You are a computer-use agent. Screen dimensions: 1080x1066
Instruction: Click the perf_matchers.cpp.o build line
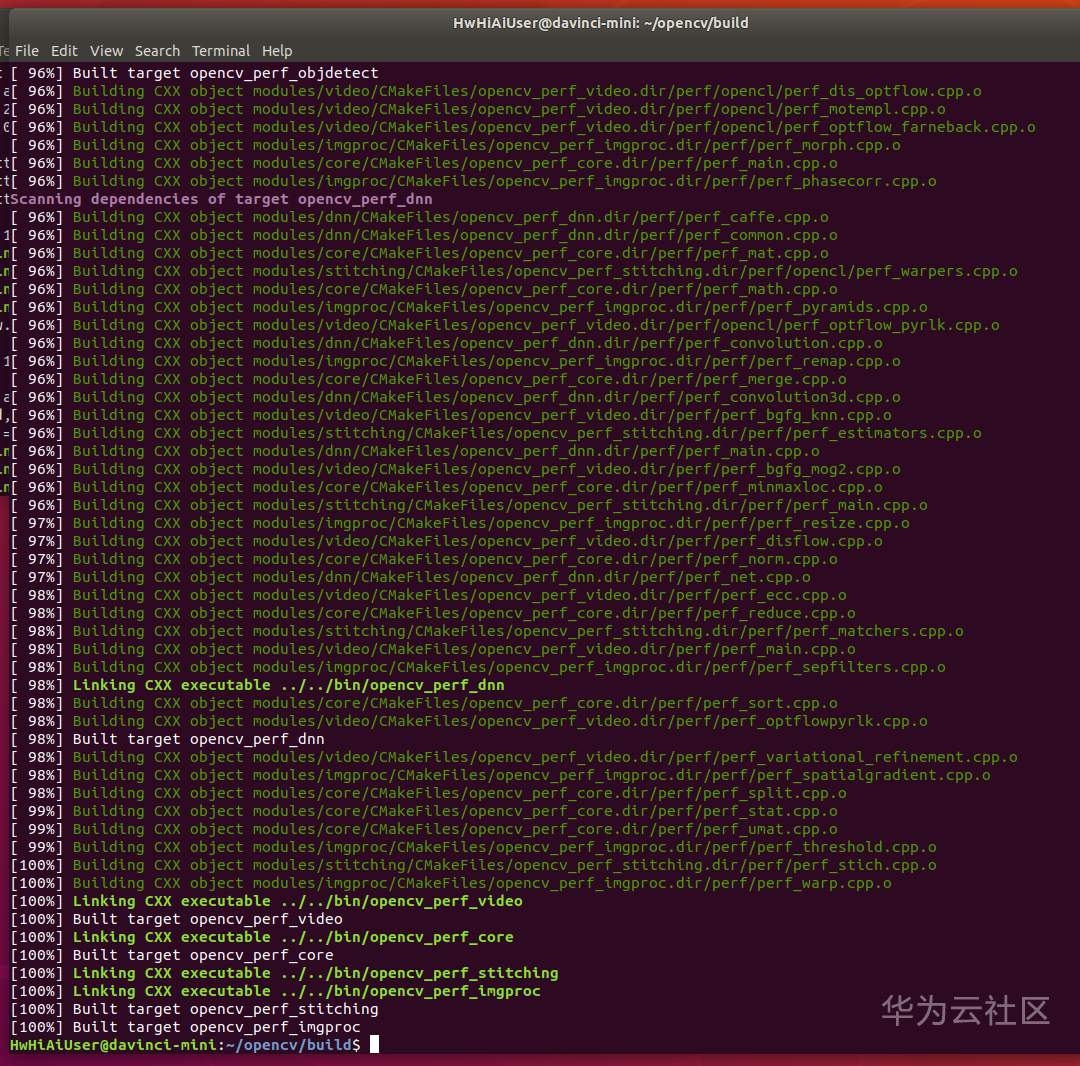click(487, 631)
